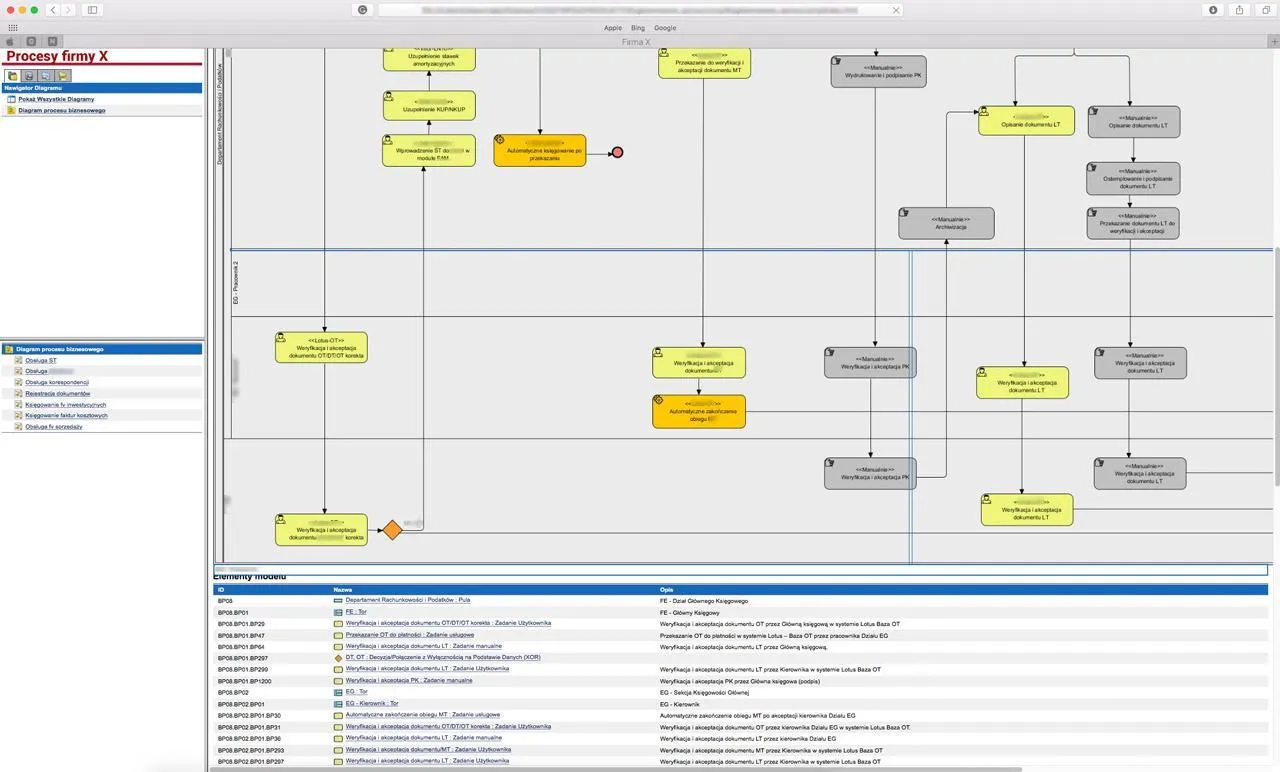This screenshot has height=772, width=1280.
Task: Open the FE : Tor element link
Action: click(357, 612)
